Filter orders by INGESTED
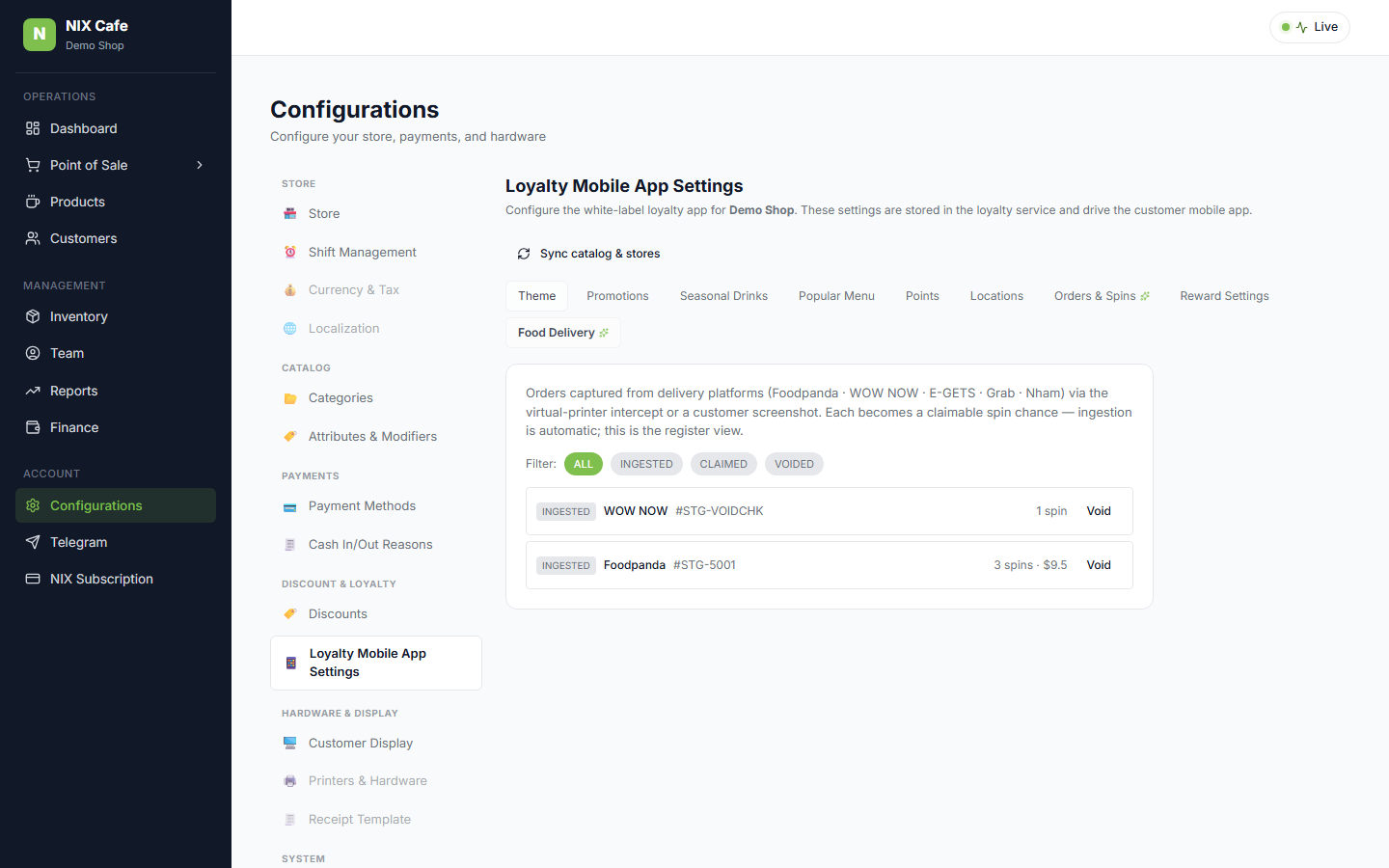 646,464
